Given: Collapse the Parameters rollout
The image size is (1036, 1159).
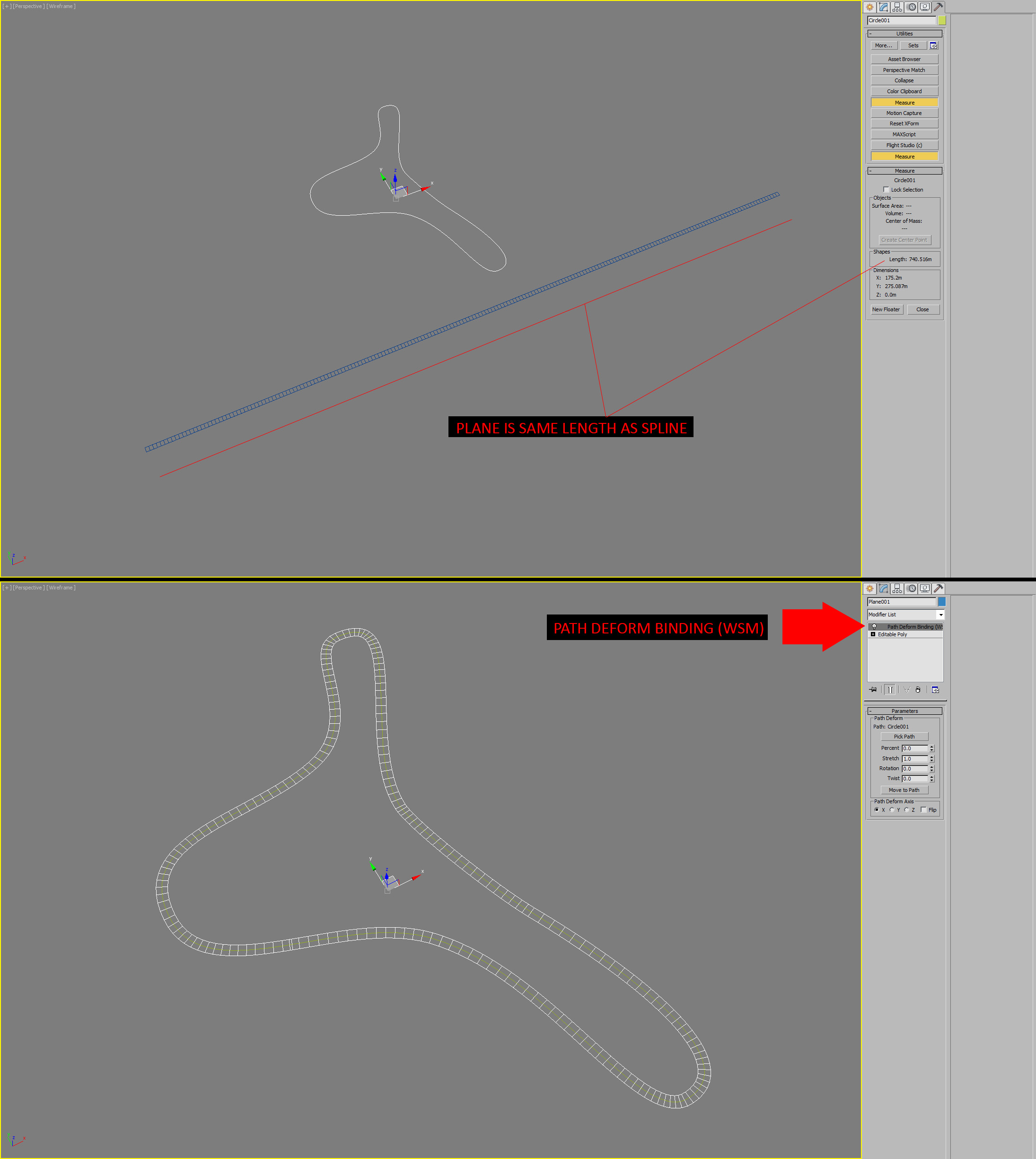Looking at the screenshot, I should (871, 711).
